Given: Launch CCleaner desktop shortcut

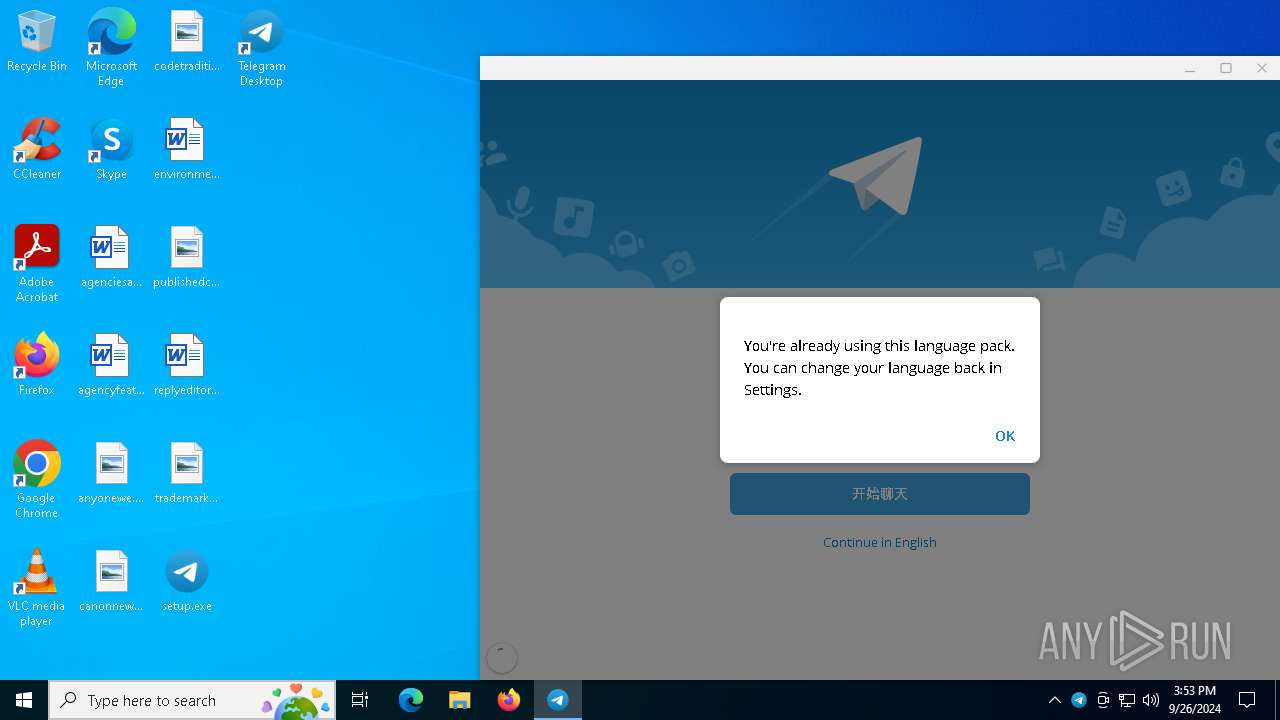Looking at the screenshot, I should click(37, 150).
